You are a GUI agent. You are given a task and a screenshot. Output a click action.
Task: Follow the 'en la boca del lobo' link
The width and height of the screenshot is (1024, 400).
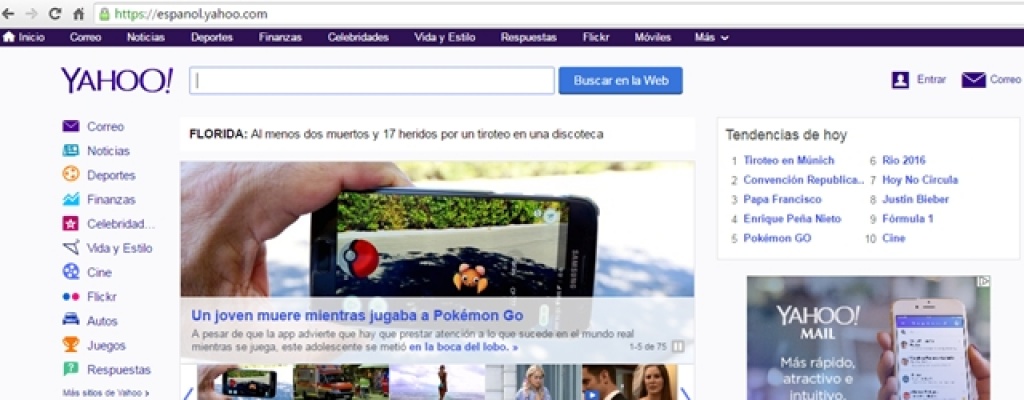[x=464, y=347]
